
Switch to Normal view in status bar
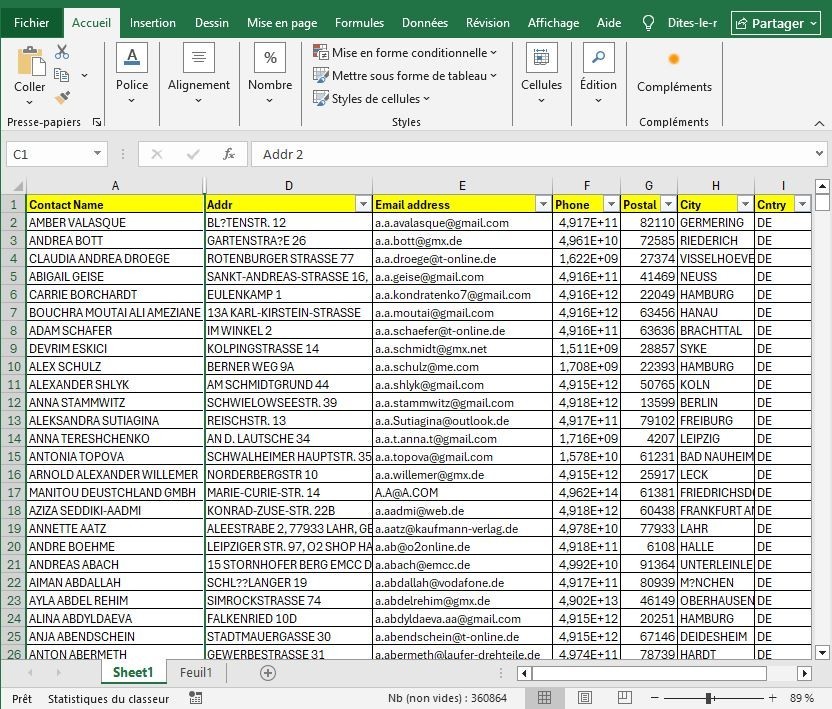point(544,697)
